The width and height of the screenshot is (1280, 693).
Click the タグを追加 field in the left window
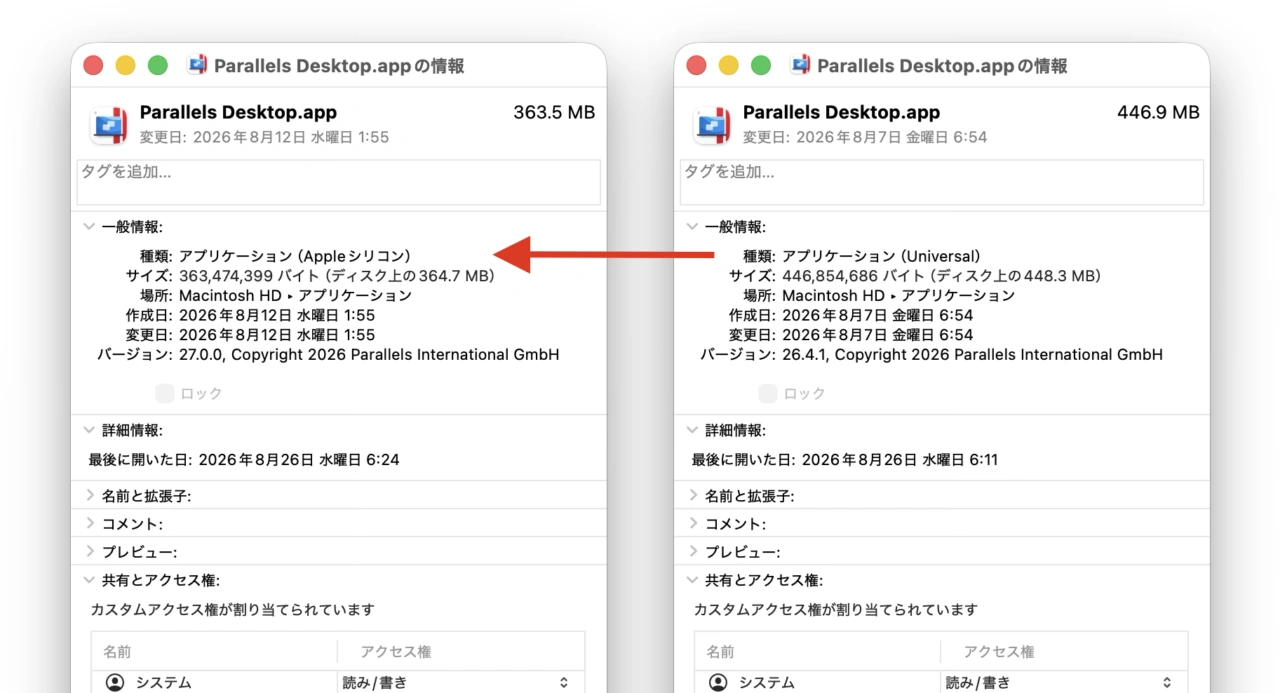click(x=339, y=182)
